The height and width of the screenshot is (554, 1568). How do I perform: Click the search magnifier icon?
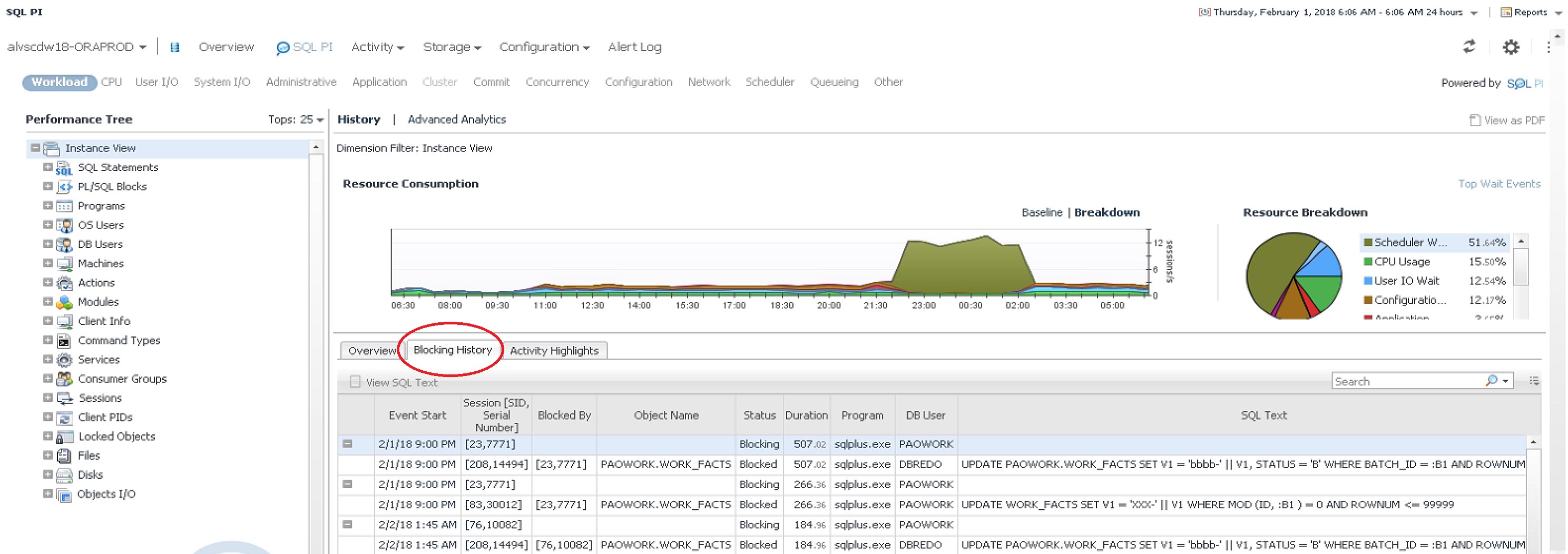coord(1491,381)
